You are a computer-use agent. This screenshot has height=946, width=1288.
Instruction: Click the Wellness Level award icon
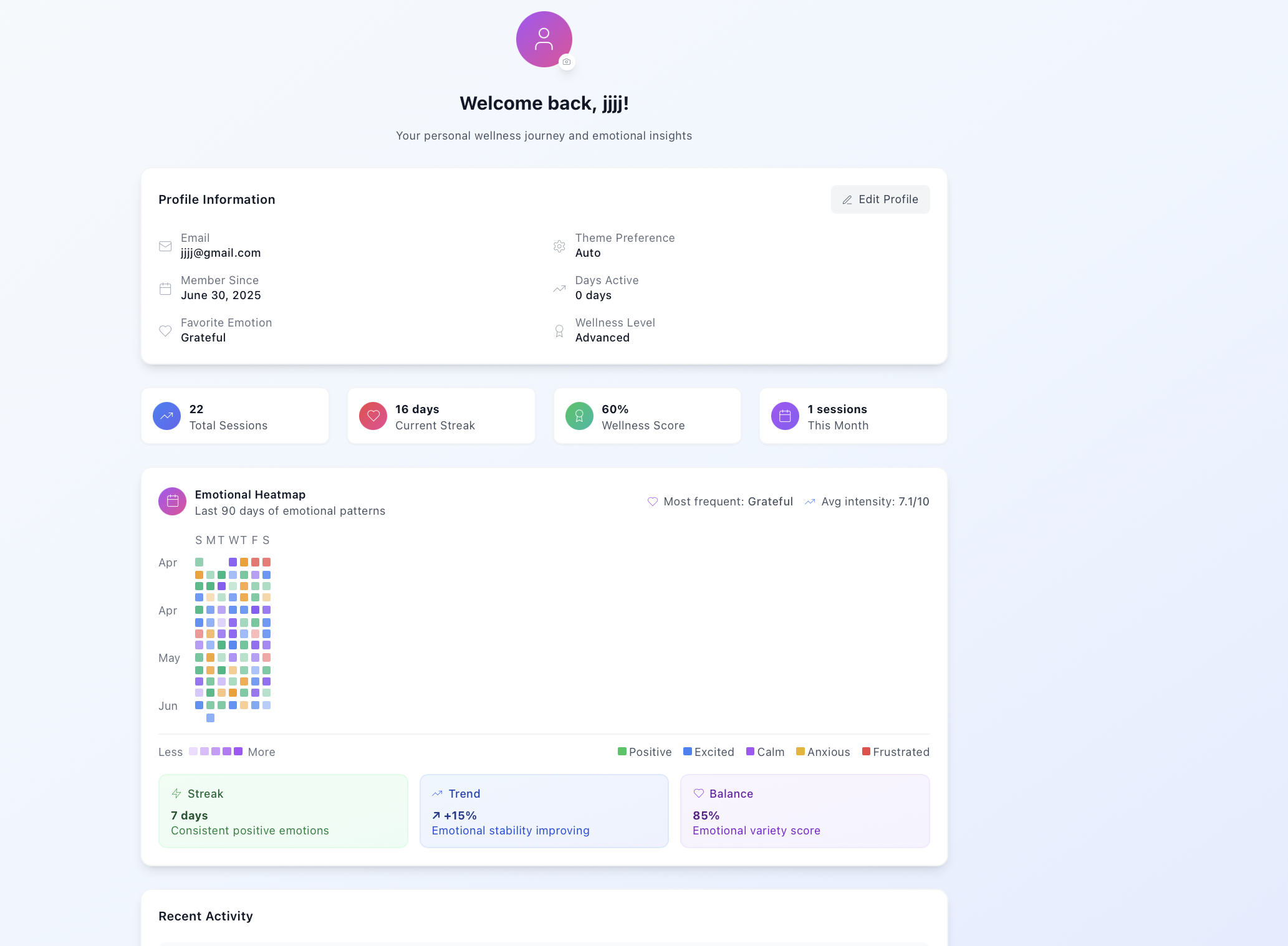pos(559,331)
